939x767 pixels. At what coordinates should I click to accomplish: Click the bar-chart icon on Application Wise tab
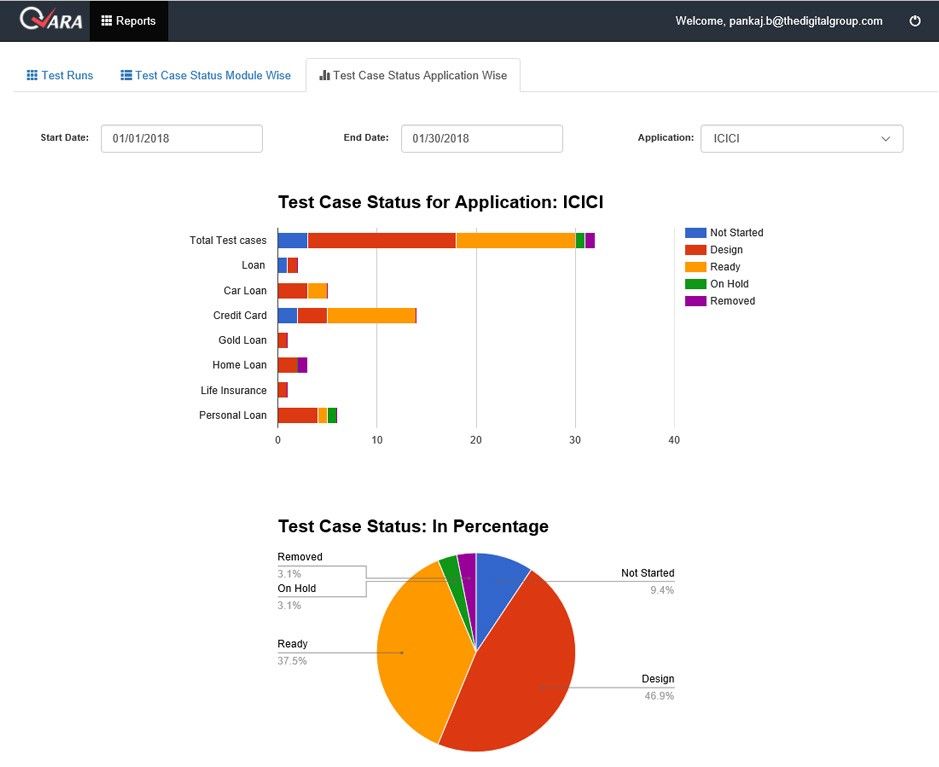point(324,74)
